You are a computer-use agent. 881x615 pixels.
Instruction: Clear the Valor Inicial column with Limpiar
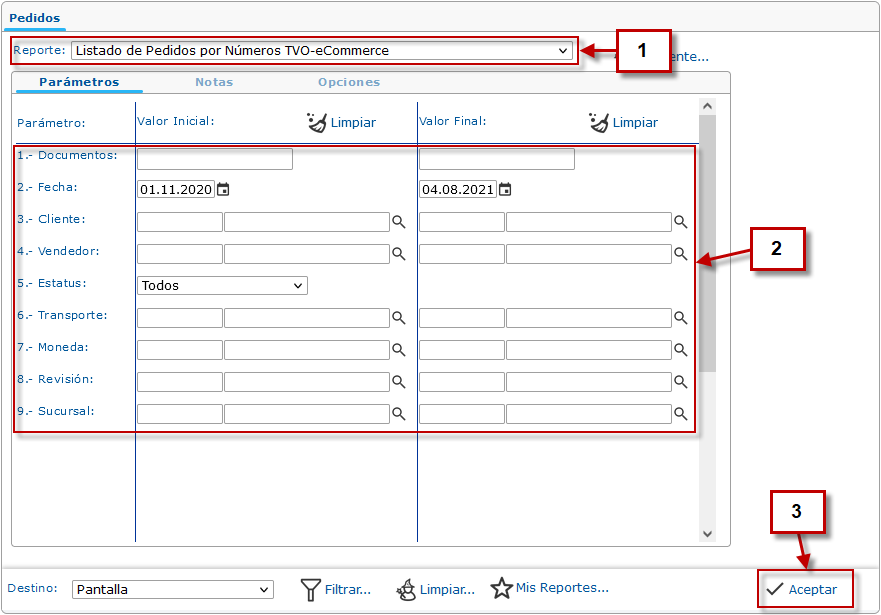point(341,123)
